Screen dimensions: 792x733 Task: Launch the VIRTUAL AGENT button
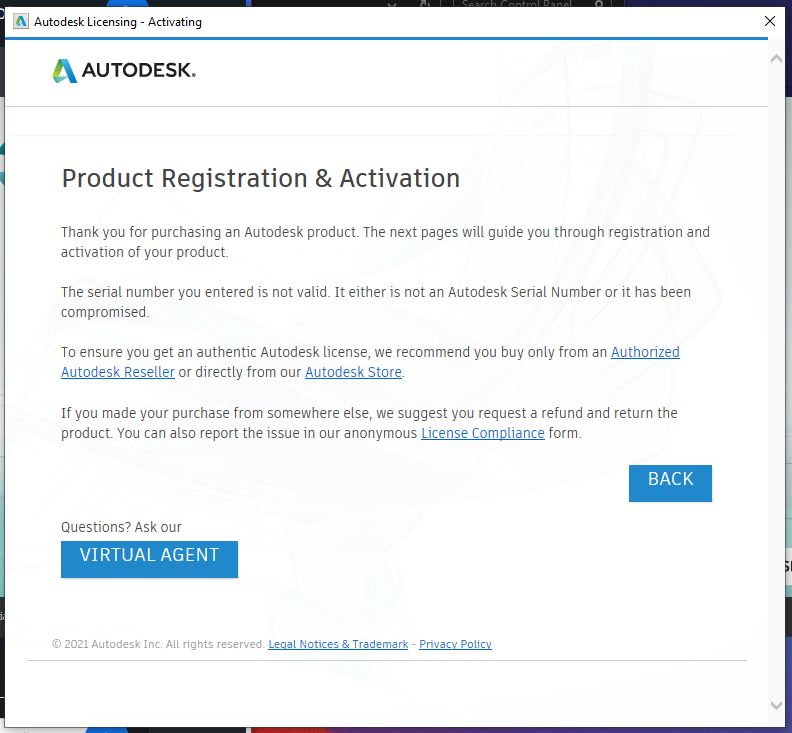[149, 558]
